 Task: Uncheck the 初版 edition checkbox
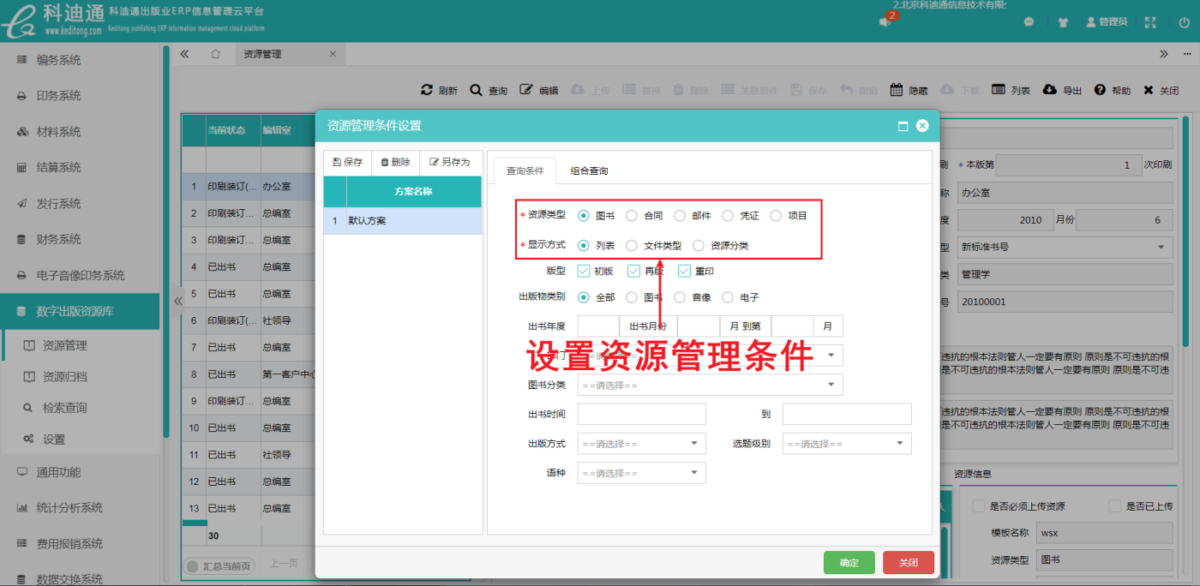point(584,271)
